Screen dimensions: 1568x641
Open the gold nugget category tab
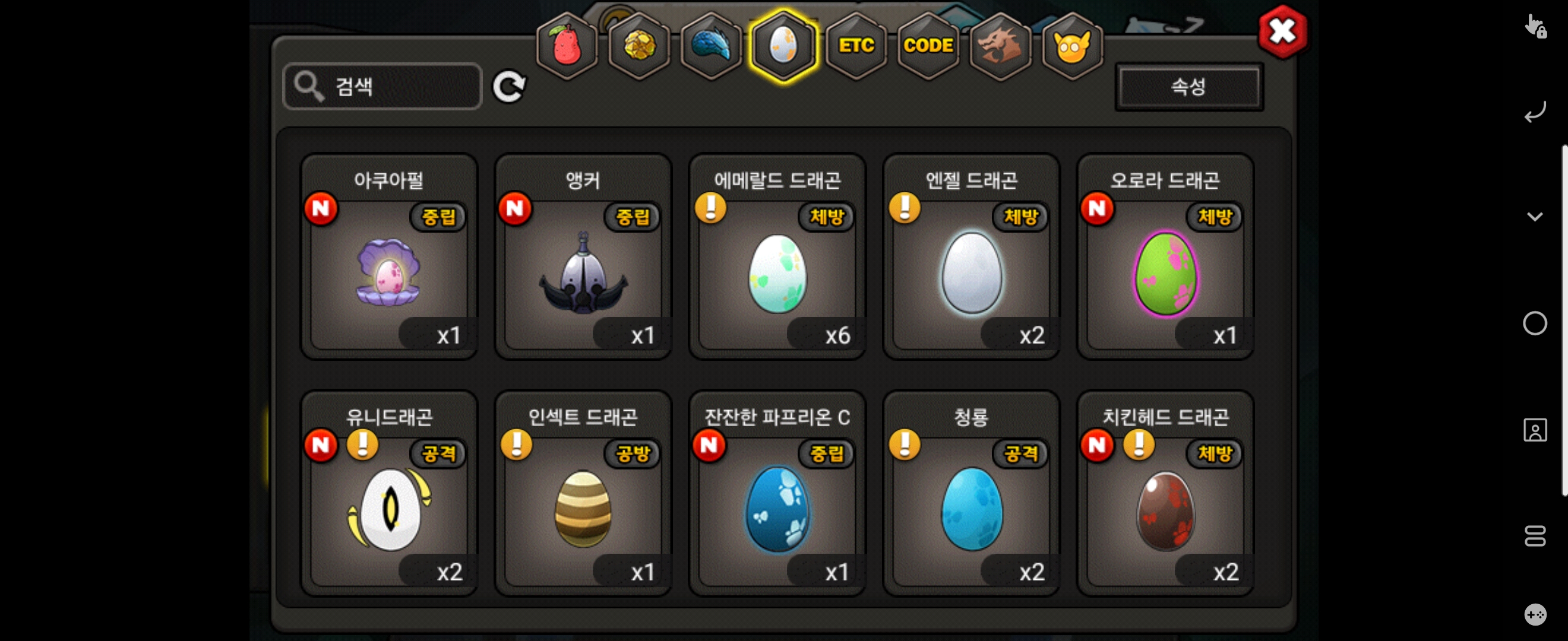[x=639, y=46]
